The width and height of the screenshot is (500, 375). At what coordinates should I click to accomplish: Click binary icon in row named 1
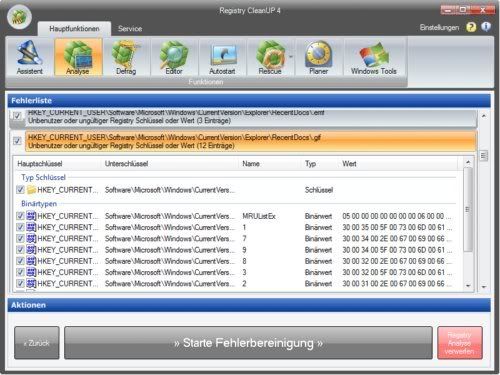point(31,227)
